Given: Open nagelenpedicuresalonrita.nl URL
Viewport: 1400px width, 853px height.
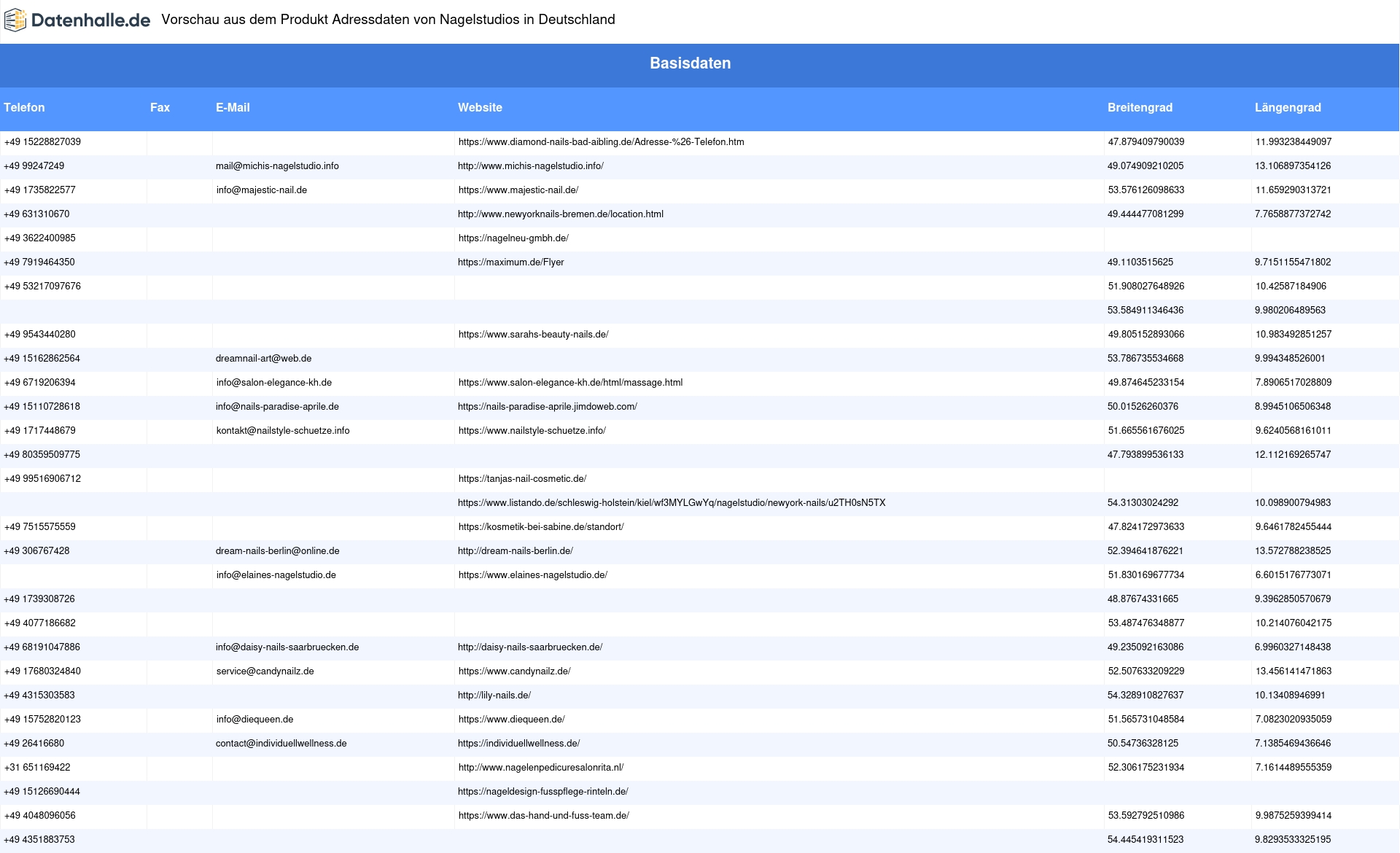Looking at the screenshot, I should [x=541, y=768].
